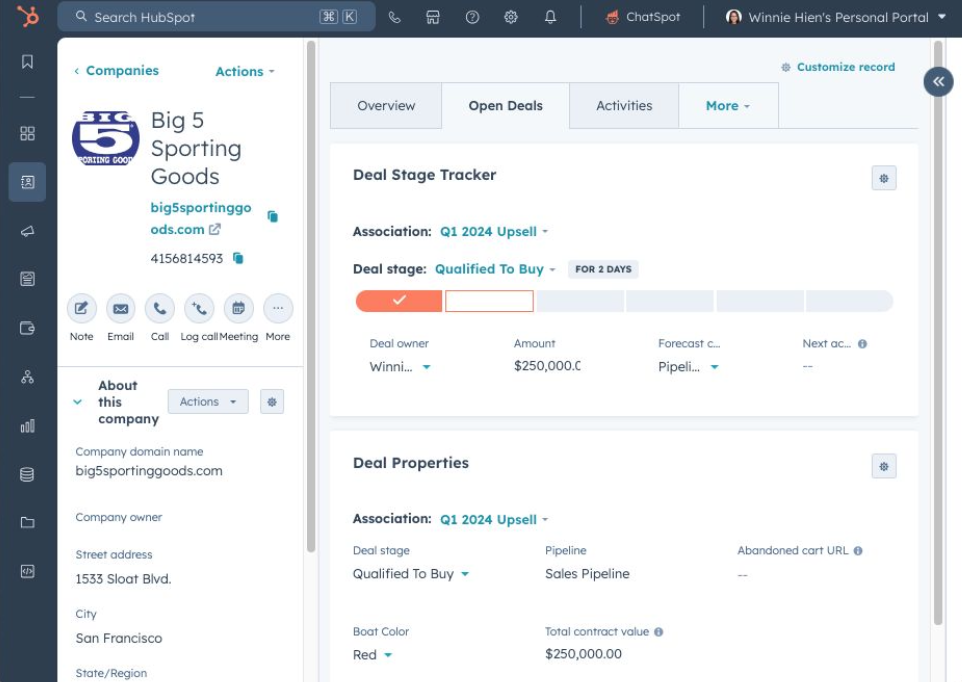Open About this company settings gear
This screenshot has width=962, height=682.
(272, 402)
